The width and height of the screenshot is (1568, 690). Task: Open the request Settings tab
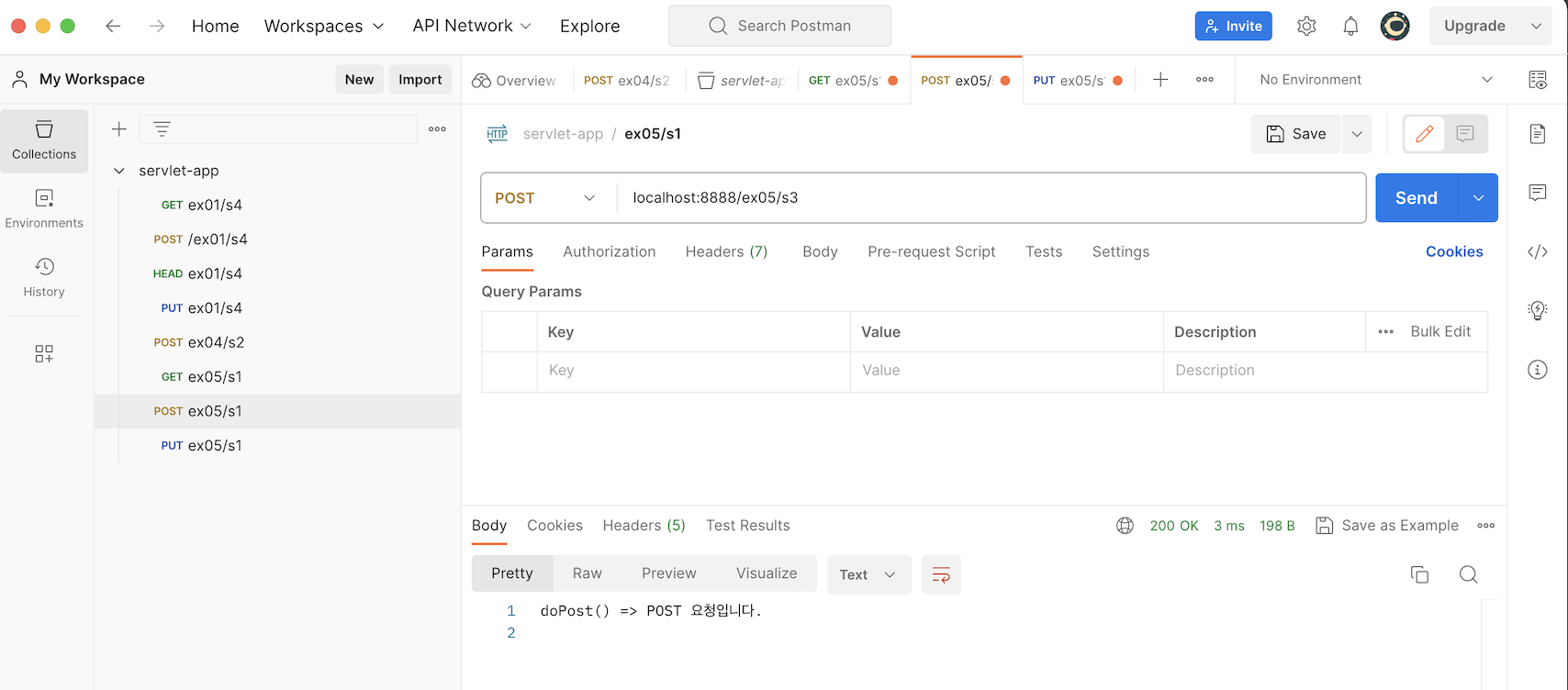[x=1121, y=251]
